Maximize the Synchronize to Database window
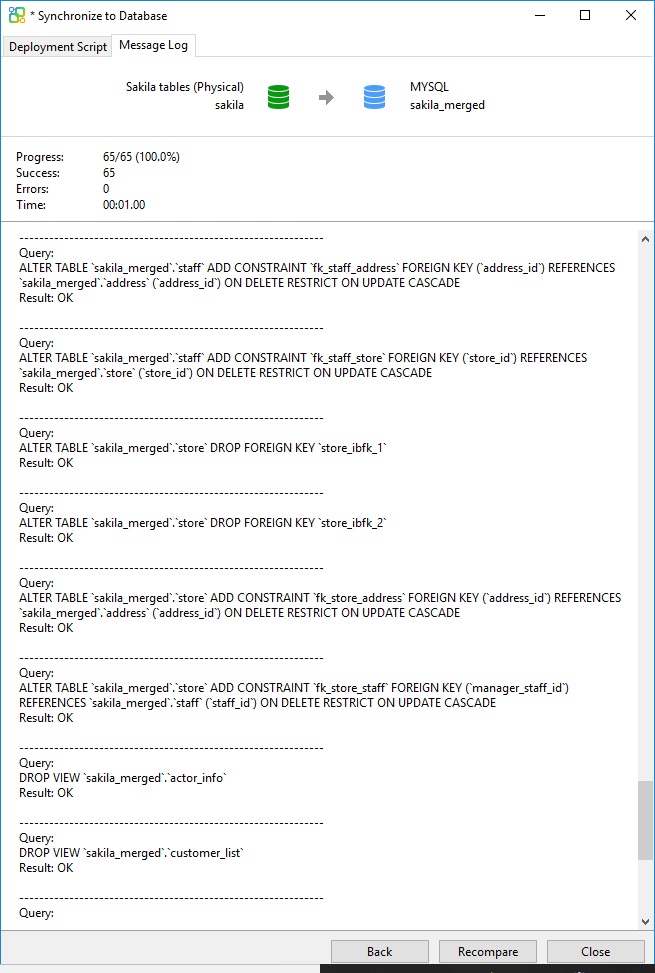Screen dimensions: 655x973 pos(586,15)
